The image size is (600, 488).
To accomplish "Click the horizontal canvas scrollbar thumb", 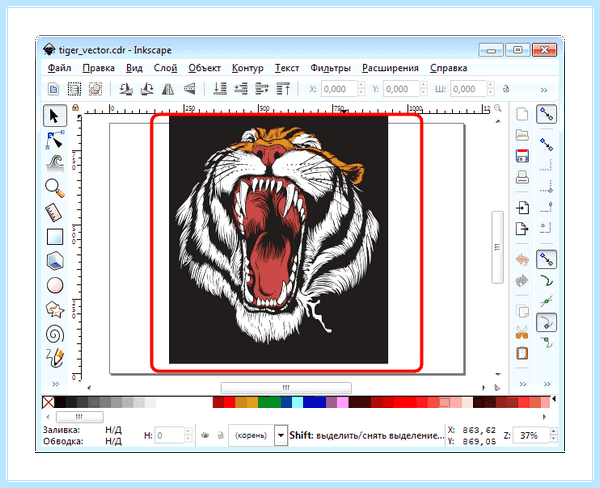I will (286, 388).
